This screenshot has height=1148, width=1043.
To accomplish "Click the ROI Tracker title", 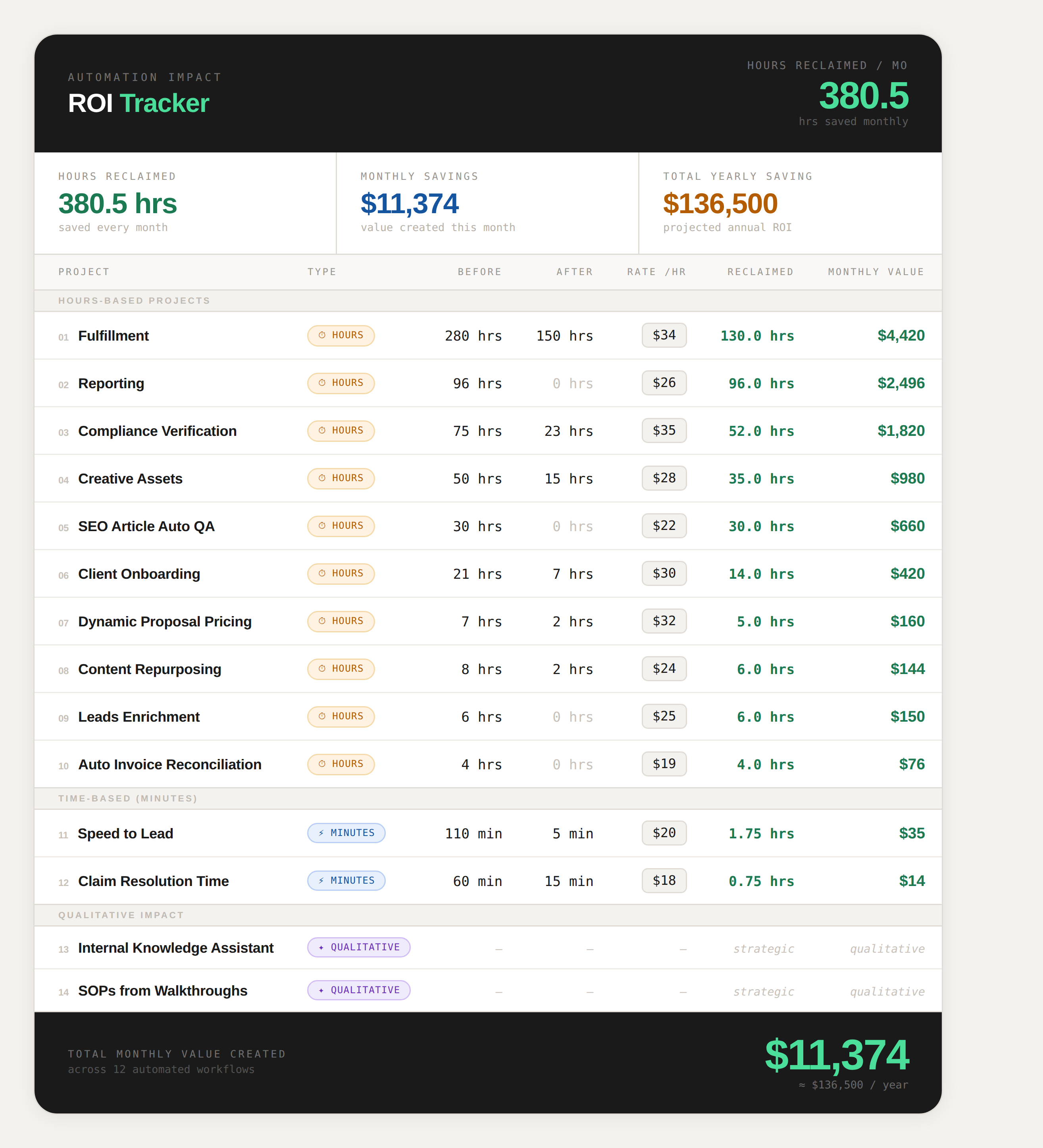I will click(139, 103).
